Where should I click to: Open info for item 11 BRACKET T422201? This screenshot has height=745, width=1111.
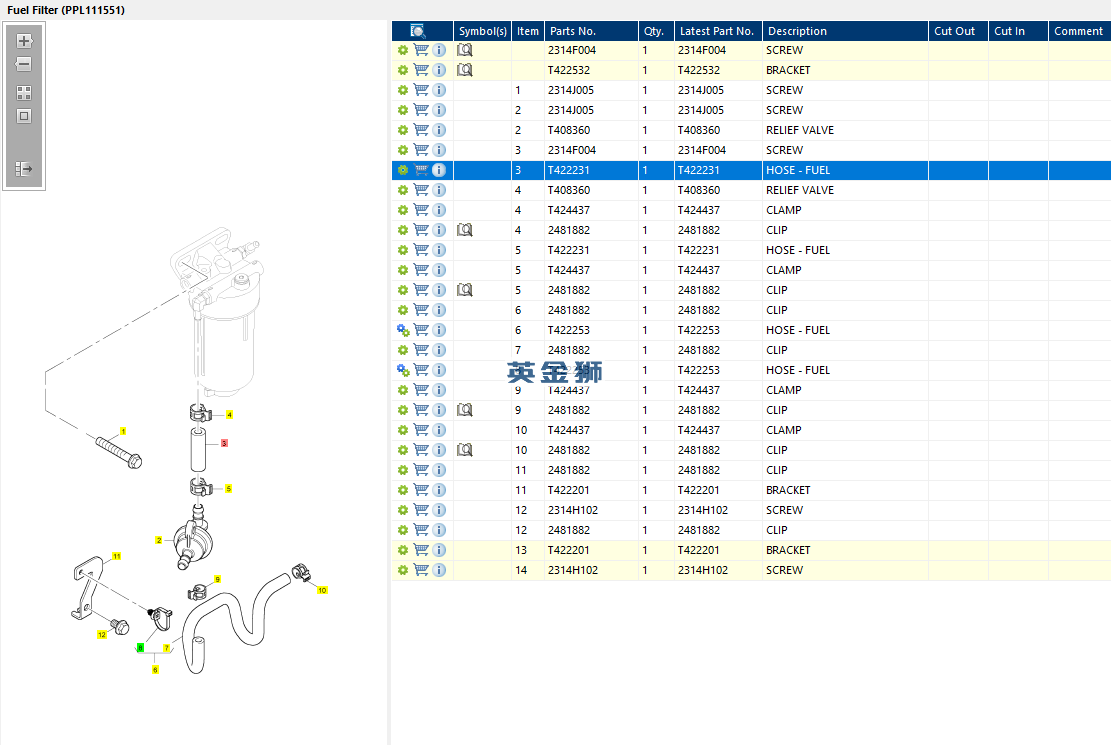click(x=439, y=490)
